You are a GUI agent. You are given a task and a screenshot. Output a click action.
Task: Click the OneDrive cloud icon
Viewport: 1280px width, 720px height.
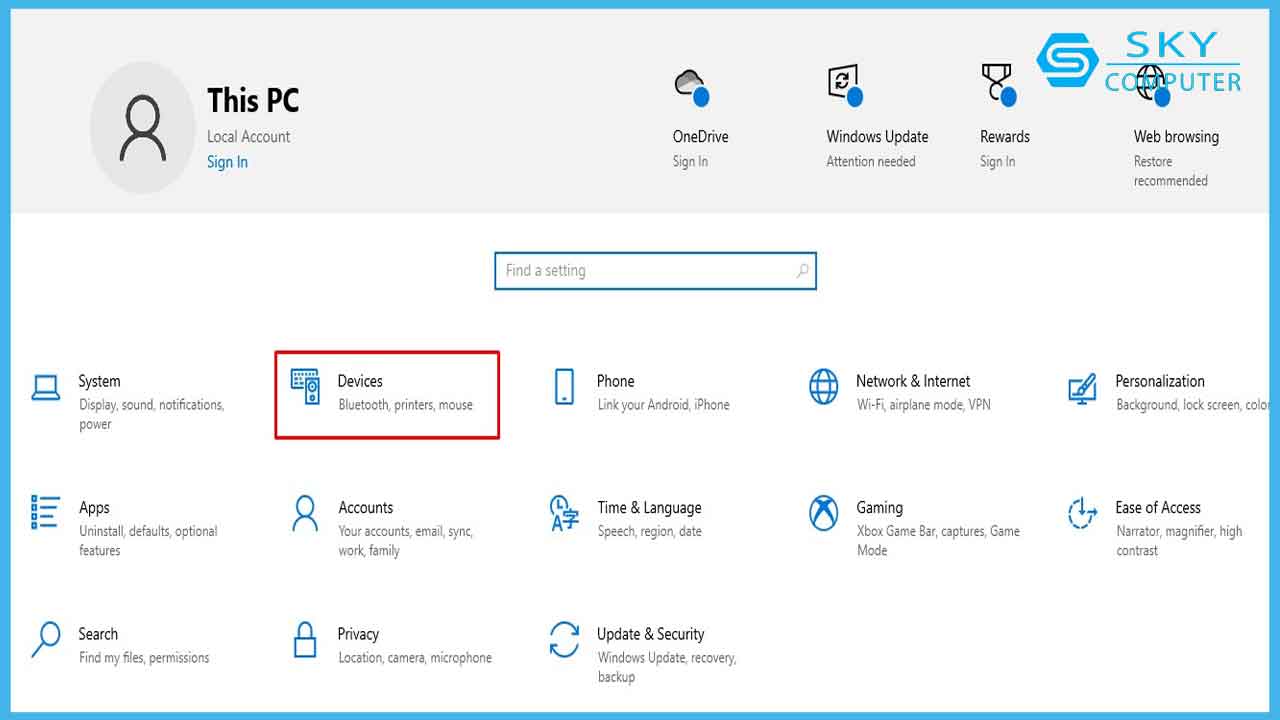click(692, 86)
